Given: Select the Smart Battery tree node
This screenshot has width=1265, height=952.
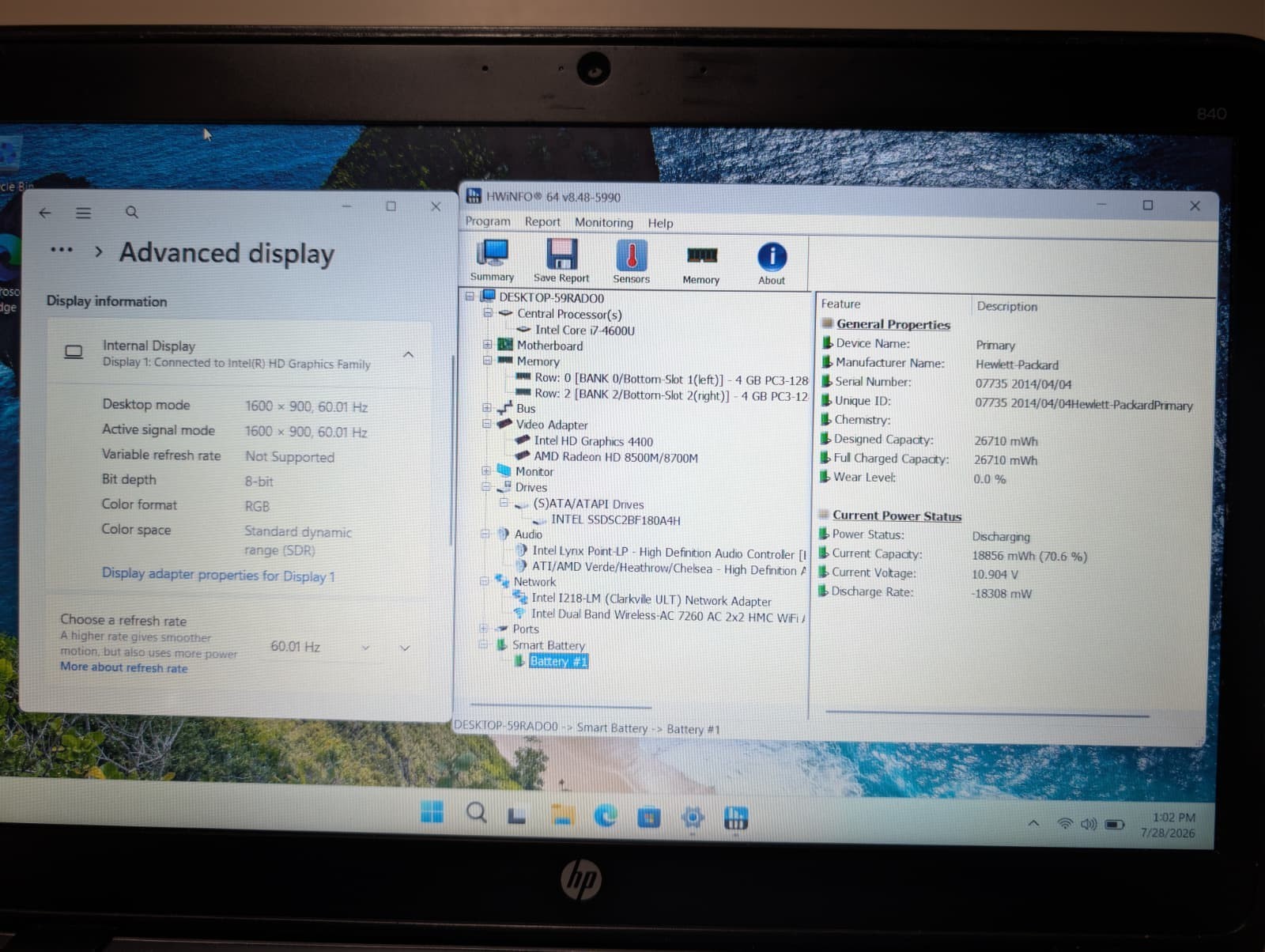Looking at the screenshot, I should [549, 645].
